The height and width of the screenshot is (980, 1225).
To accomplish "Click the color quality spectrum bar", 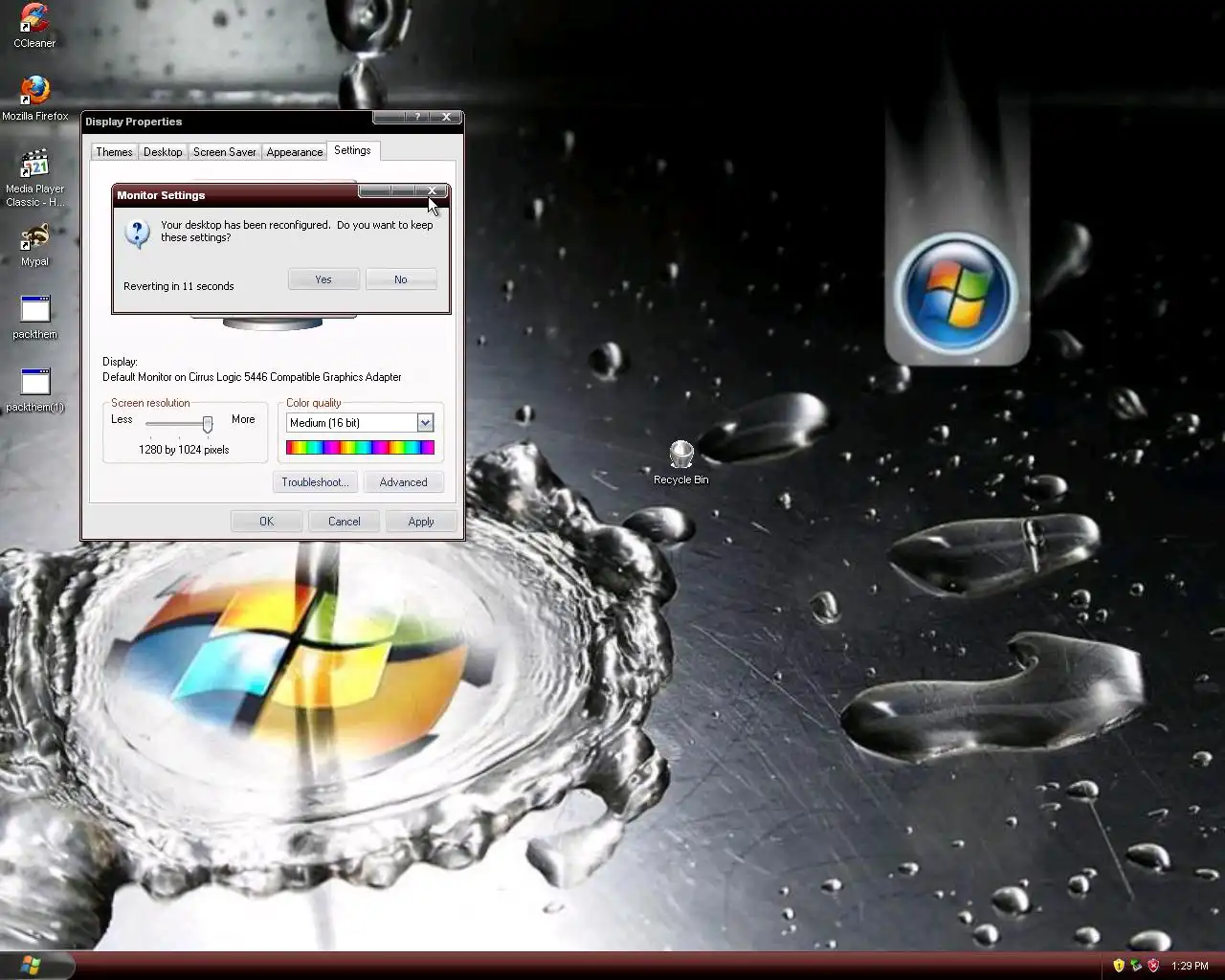I will pos(360,447).
